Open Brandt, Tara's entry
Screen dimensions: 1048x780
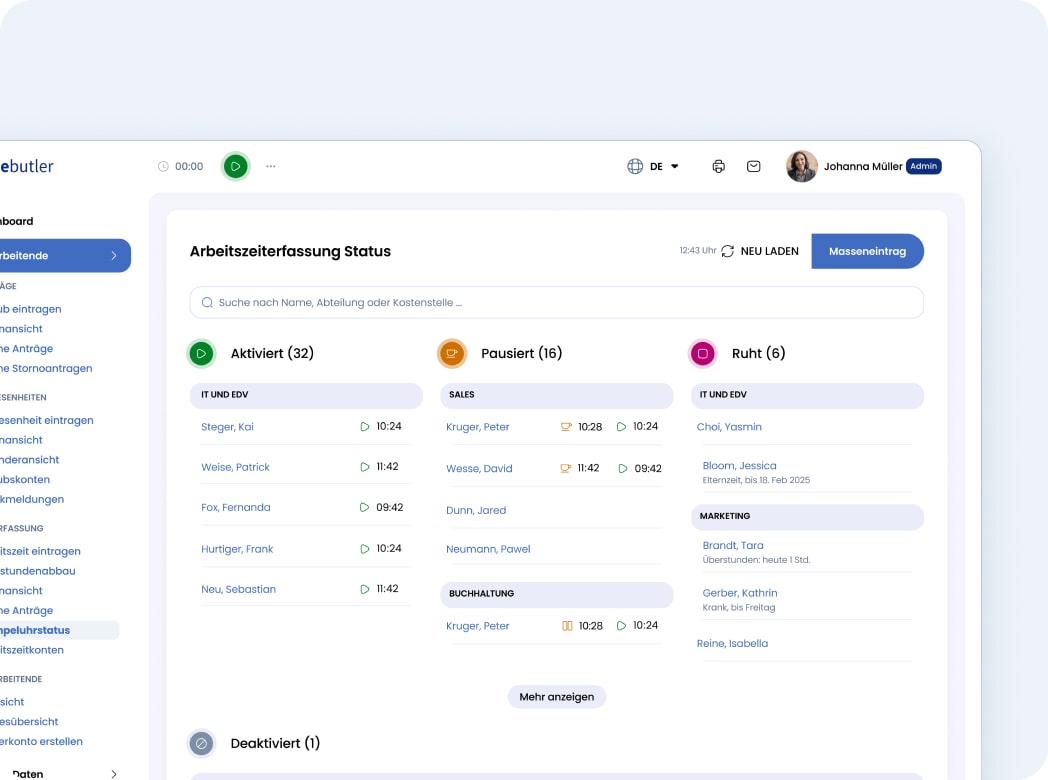pyautogui.click(x=733, y=545)
